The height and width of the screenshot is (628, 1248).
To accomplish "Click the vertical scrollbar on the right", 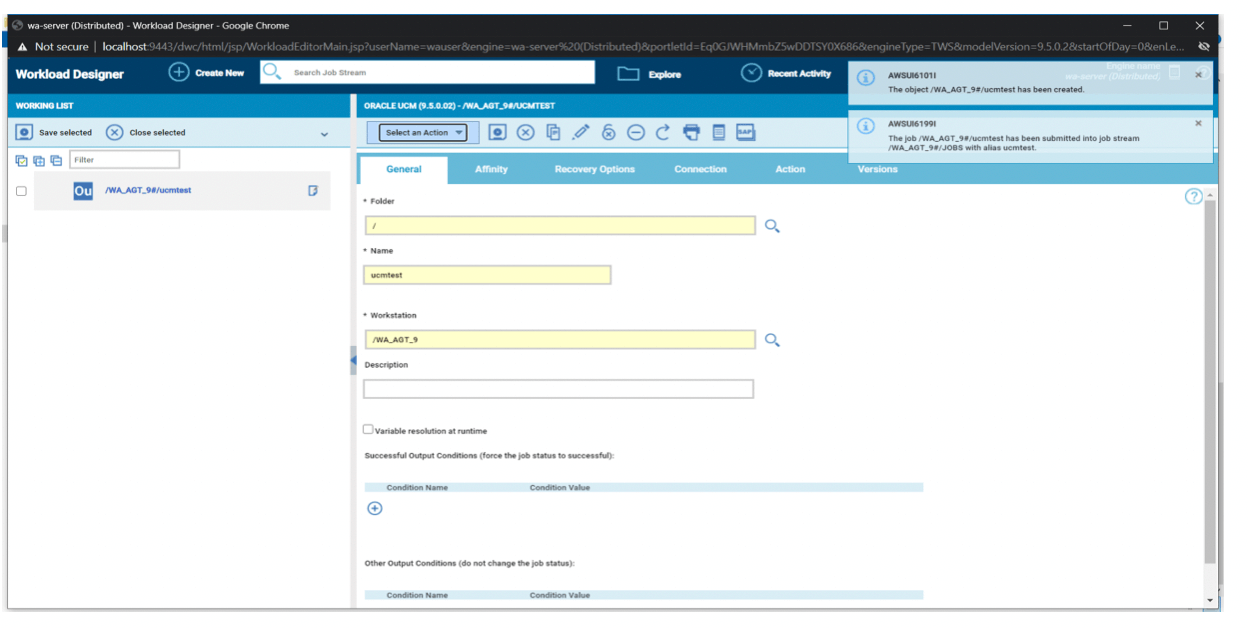I will click(x=1211, y=380).
